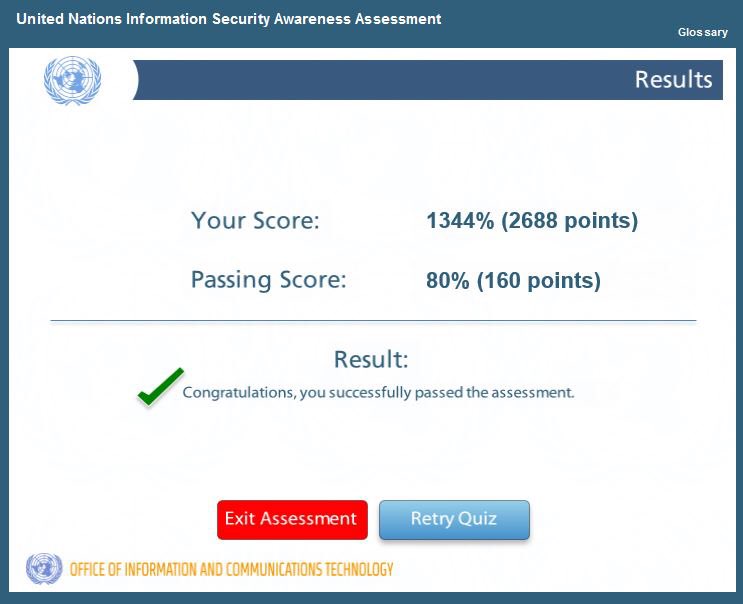Click the Results header banner
Viewport: 743px width, 604px height.
click(427, 80)
